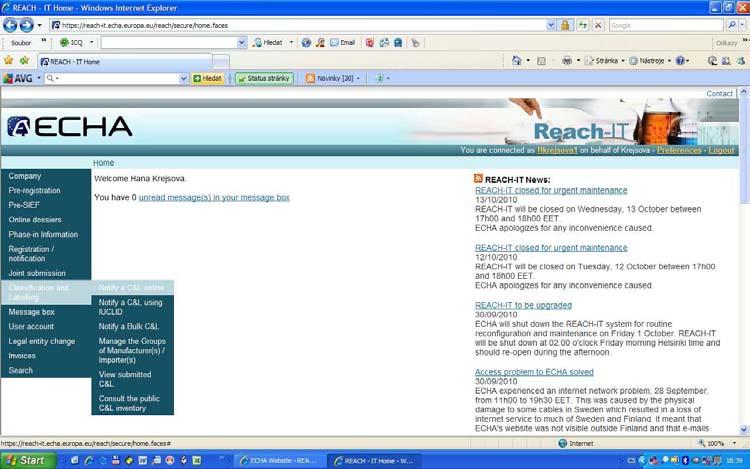Screen dimensions: 750x469
Task: Click the ECHA logo in page header
Action: 70,127
